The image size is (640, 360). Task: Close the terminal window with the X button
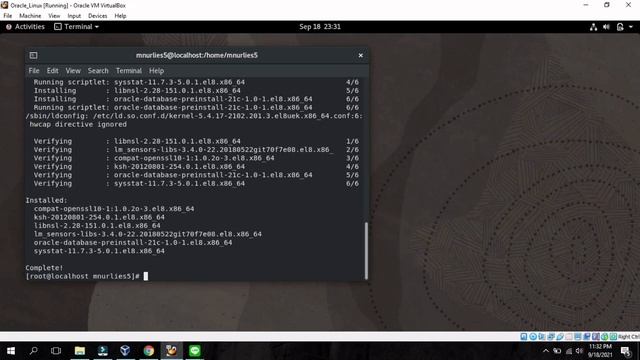click(x=360, y=55)
